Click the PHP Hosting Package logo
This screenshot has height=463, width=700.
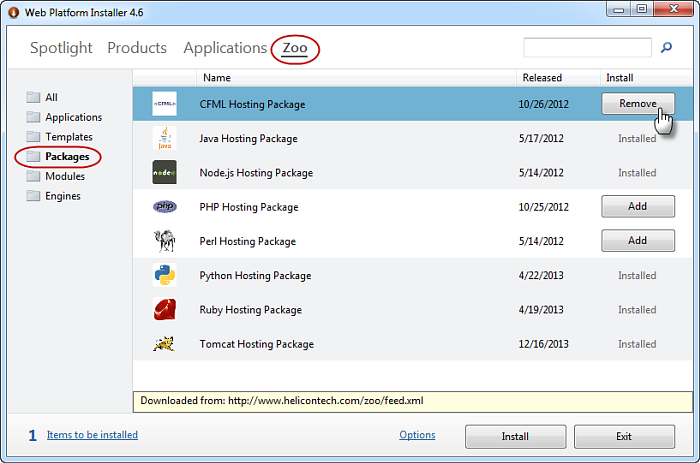[165, 207]
